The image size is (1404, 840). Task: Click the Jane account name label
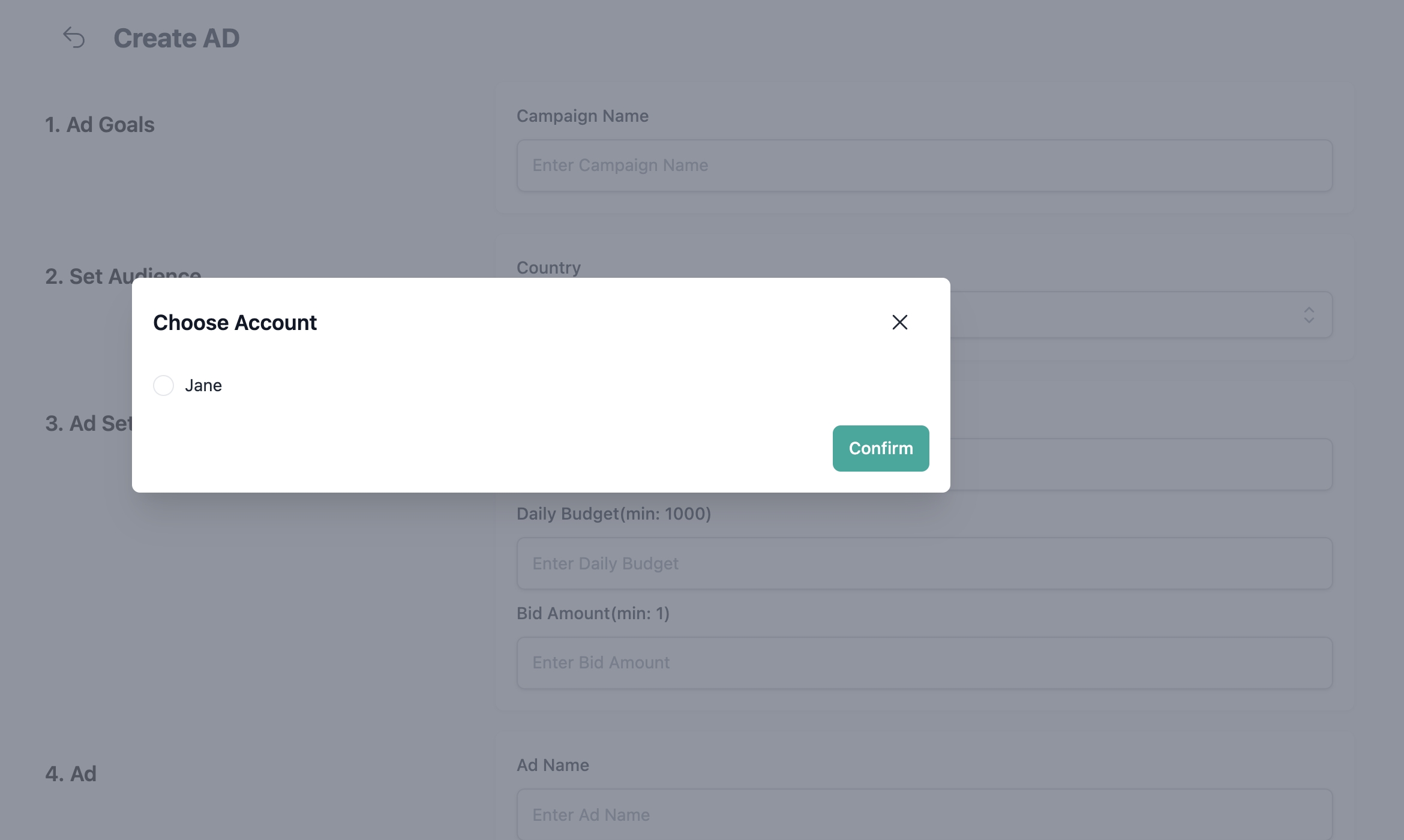pos(203,385)
